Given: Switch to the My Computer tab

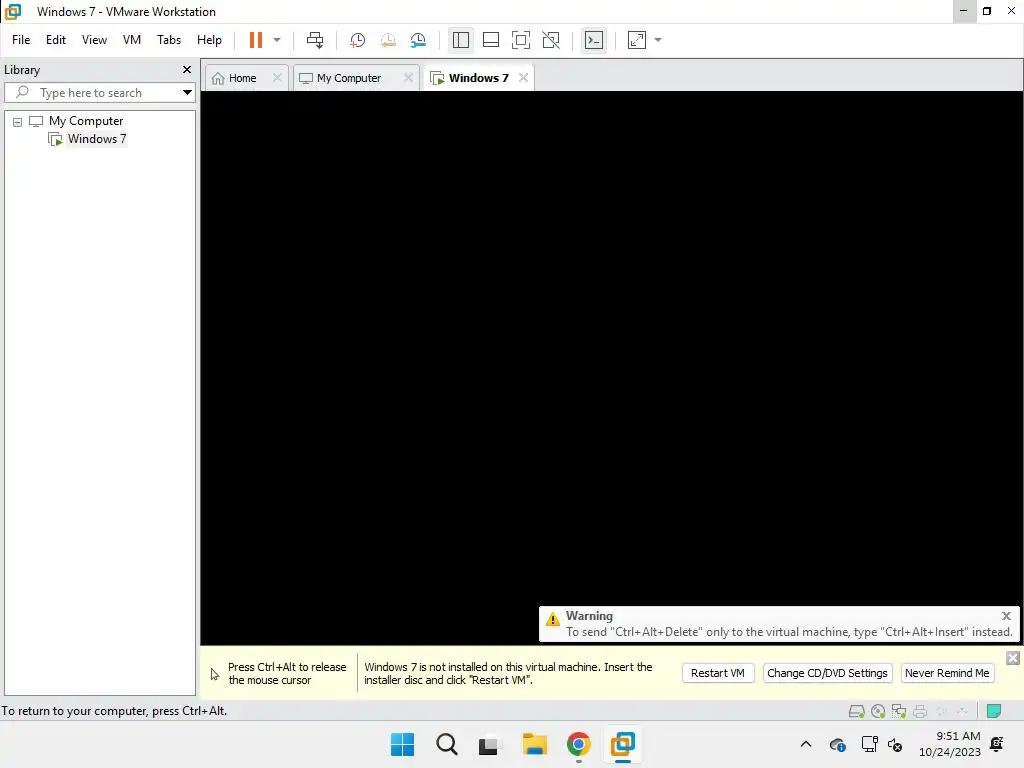Looking at the screenshot, I should pos(349,78).
